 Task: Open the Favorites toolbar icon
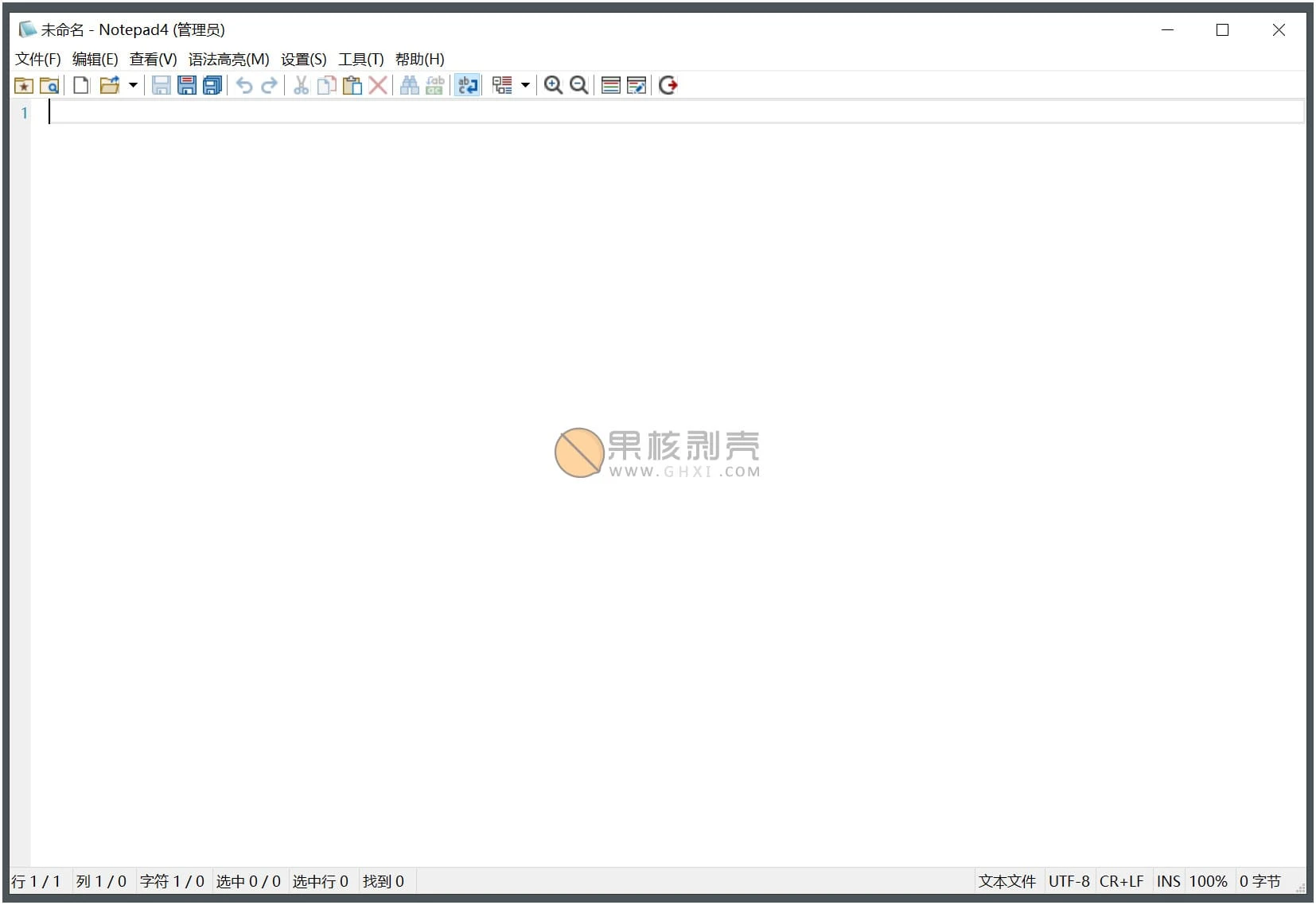[x=24, y=85]
